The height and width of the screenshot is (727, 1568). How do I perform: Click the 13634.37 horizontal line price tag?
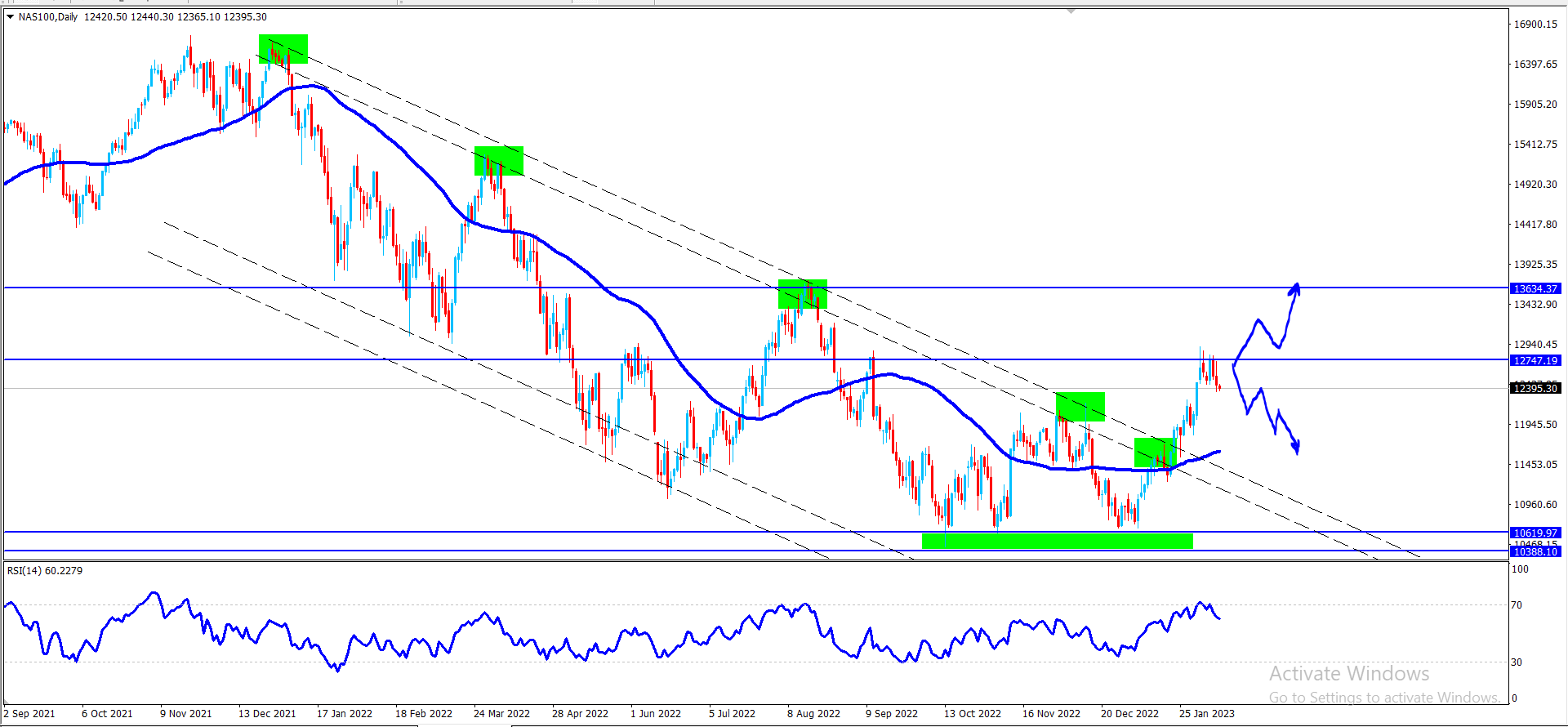pos(1535,288)
